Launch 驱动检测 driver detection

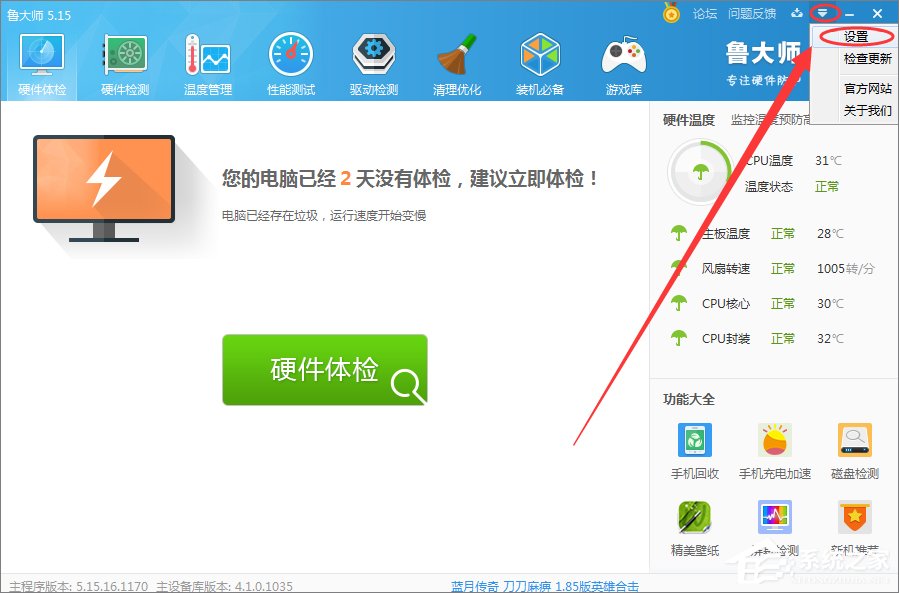point(373,60)
